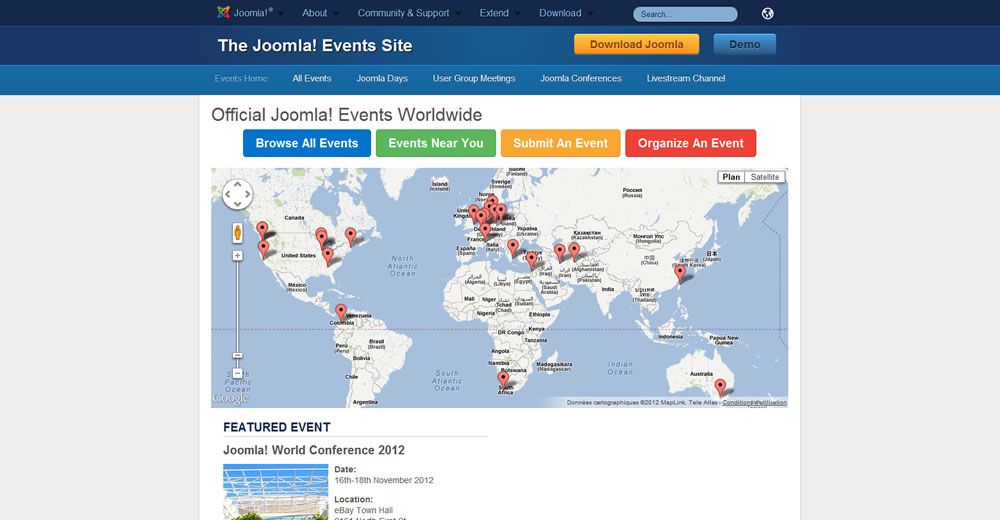Screen dimensions: 1000x520
Task: Go to the Events Home tab
Action: click(x=241, y=78)
